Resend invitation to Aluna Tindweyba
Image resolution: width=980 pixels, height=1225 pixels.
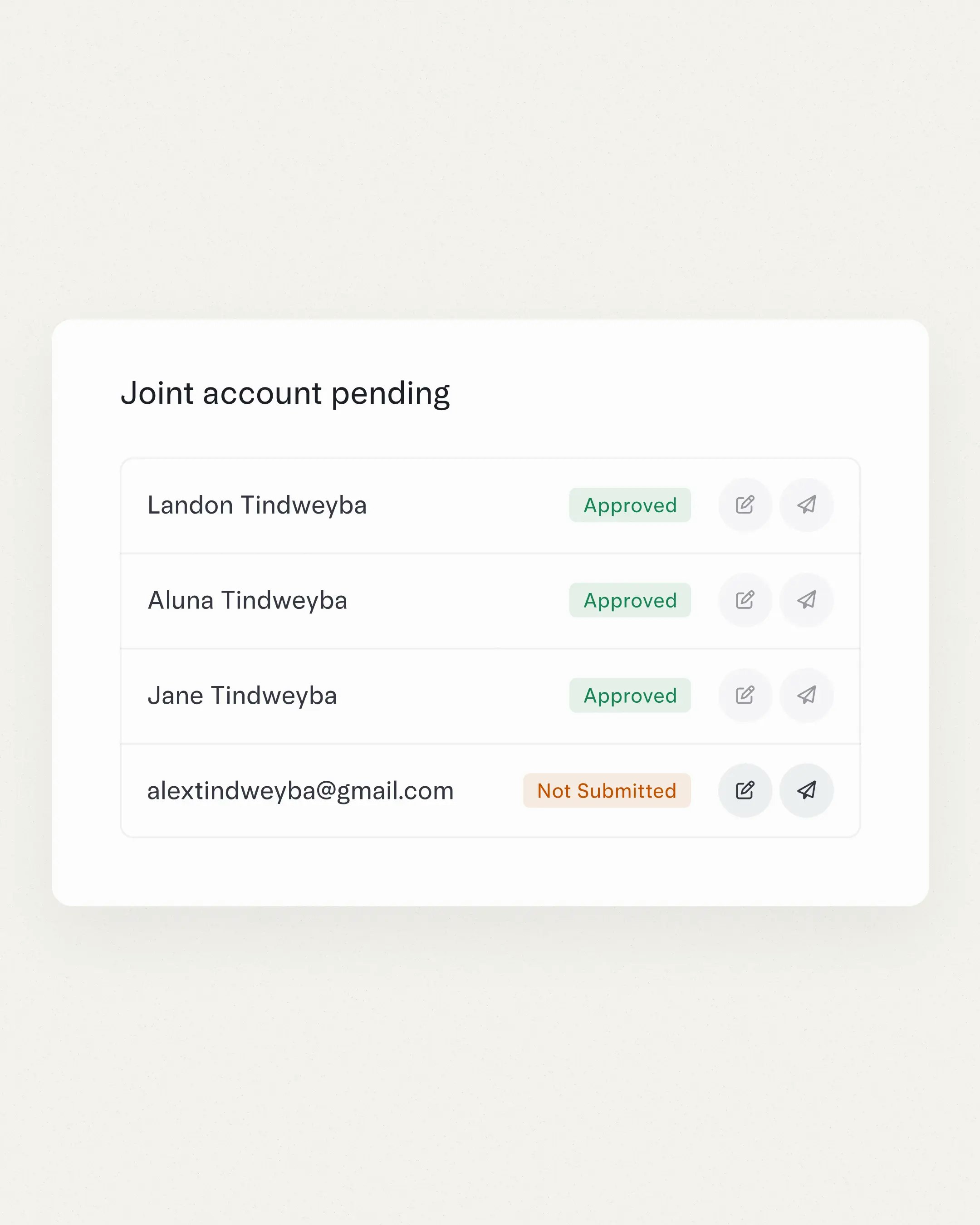tap(807, 601)
